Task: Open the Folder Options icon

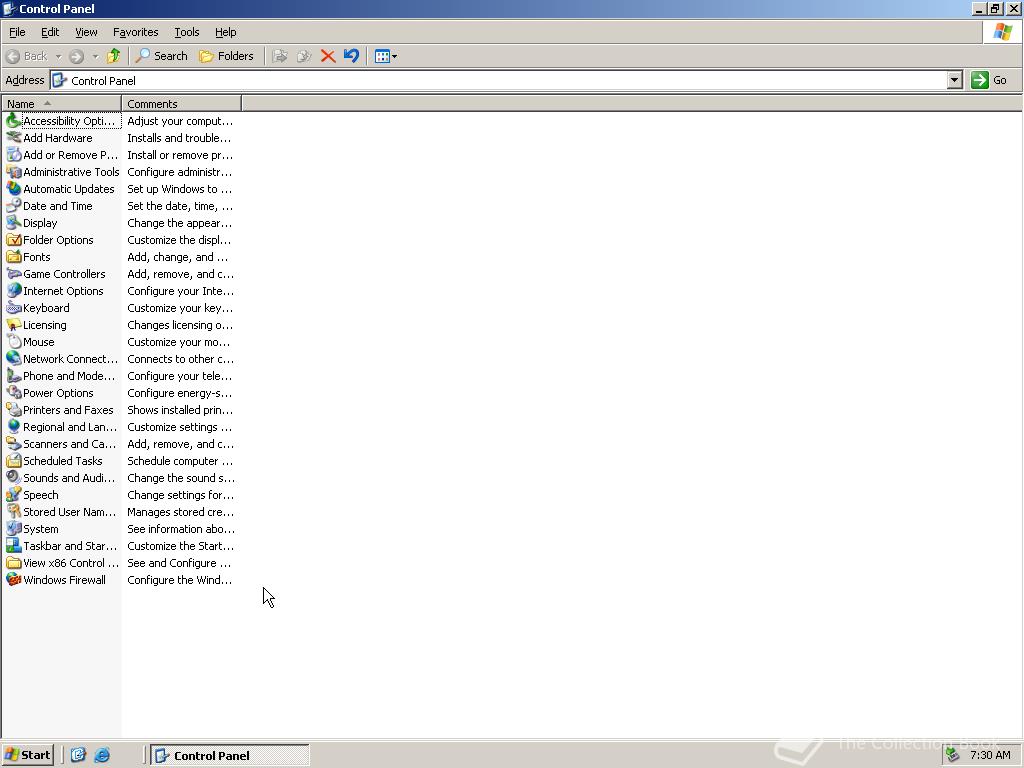Action: click(x=14, y=240)
